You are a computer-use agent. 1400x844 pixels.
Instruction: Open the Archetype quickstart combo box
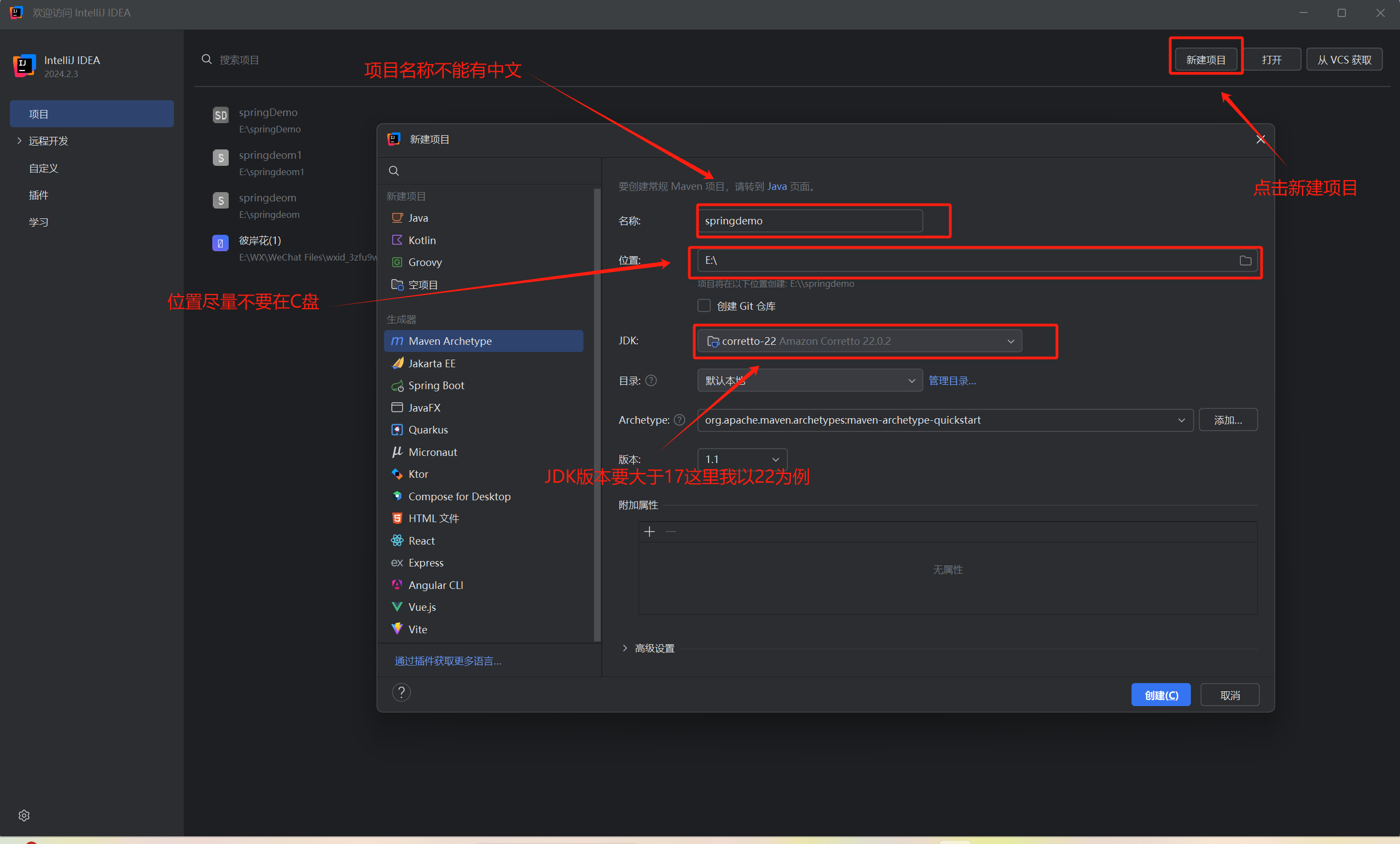(945, 420)
